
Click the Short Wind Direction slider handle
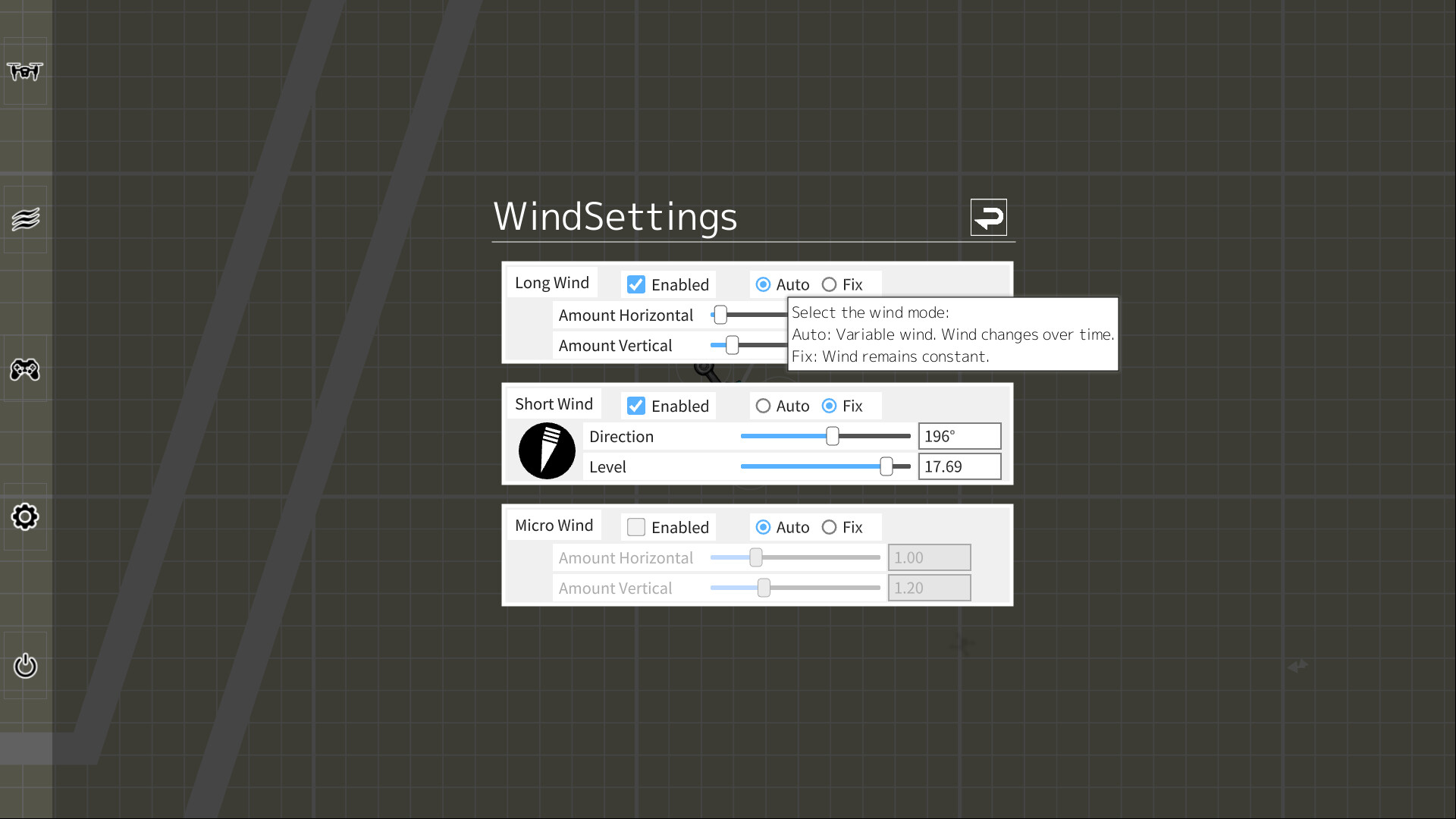click(833, 436)
